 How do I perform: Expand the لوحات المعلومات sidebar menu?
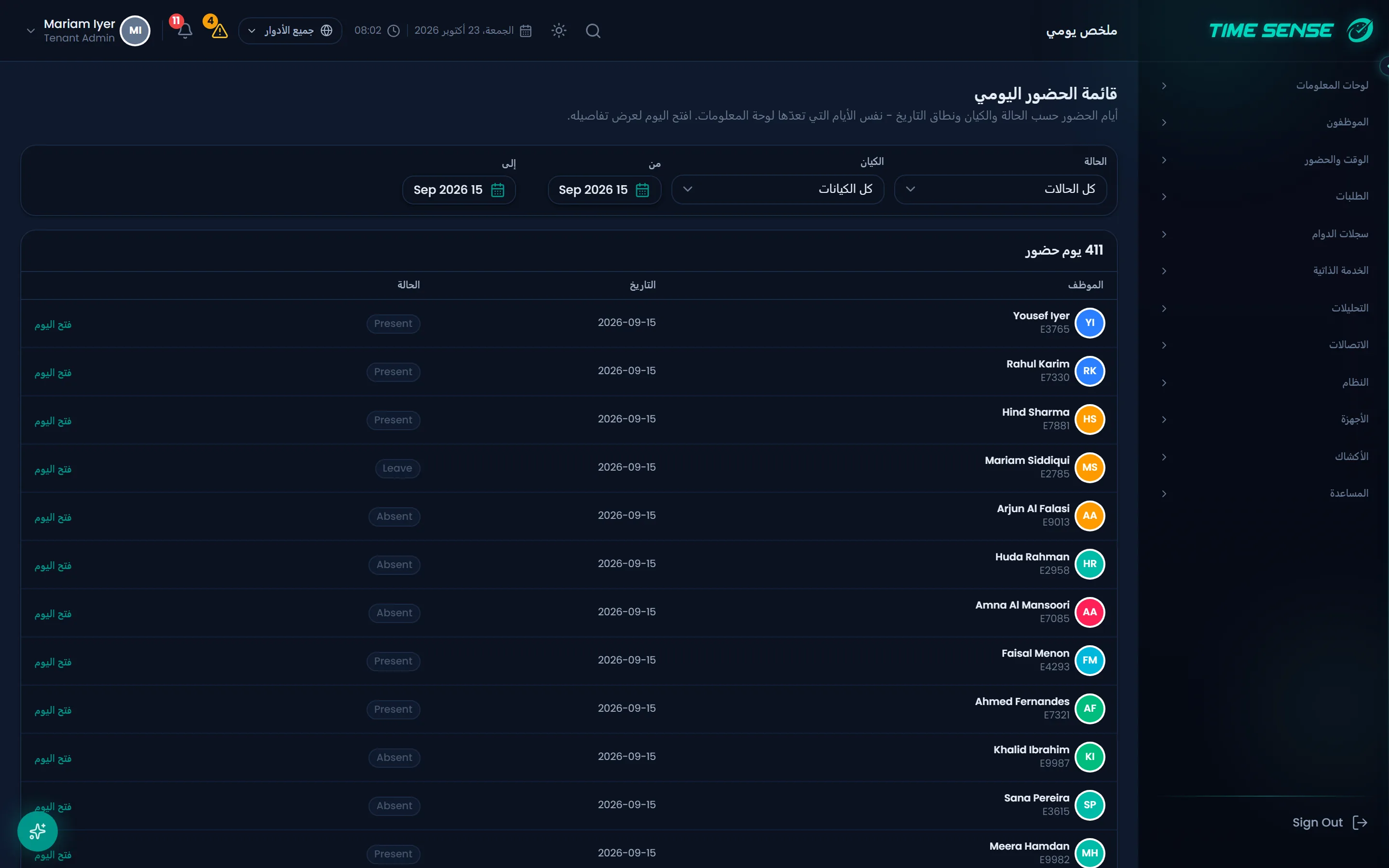1265,85
